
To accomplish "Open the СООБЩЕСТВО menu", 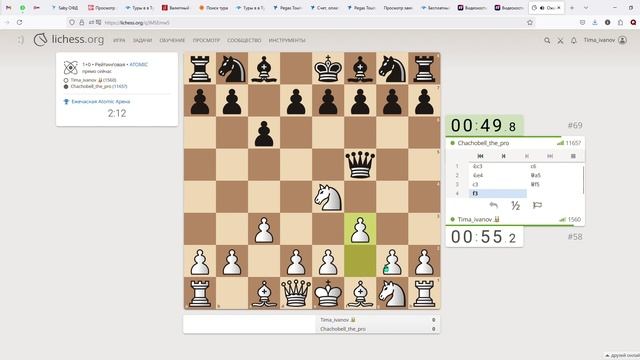I will coord(244,40).
